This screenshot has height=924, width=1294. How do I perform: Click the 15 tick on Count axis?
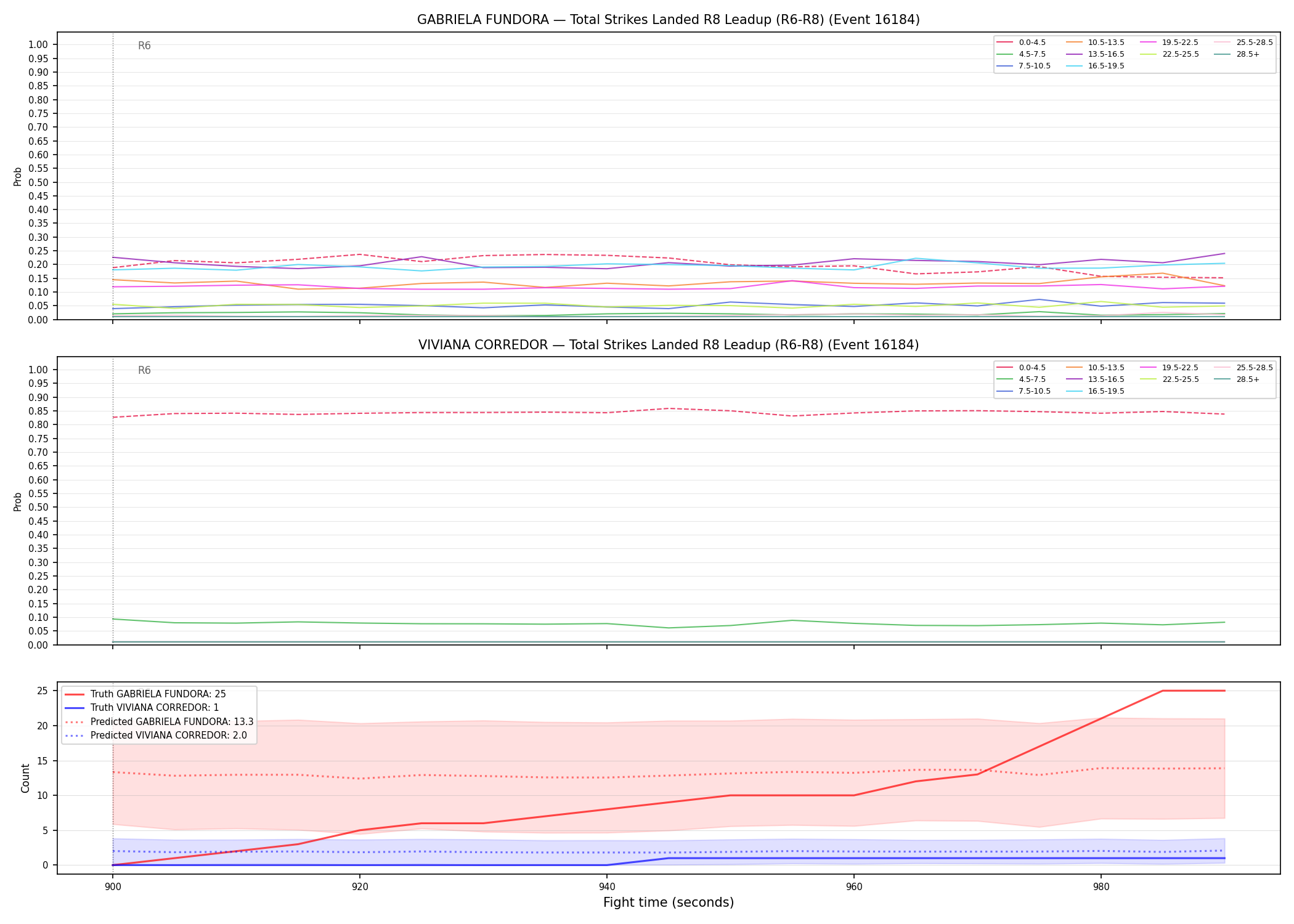pos(43,761)
